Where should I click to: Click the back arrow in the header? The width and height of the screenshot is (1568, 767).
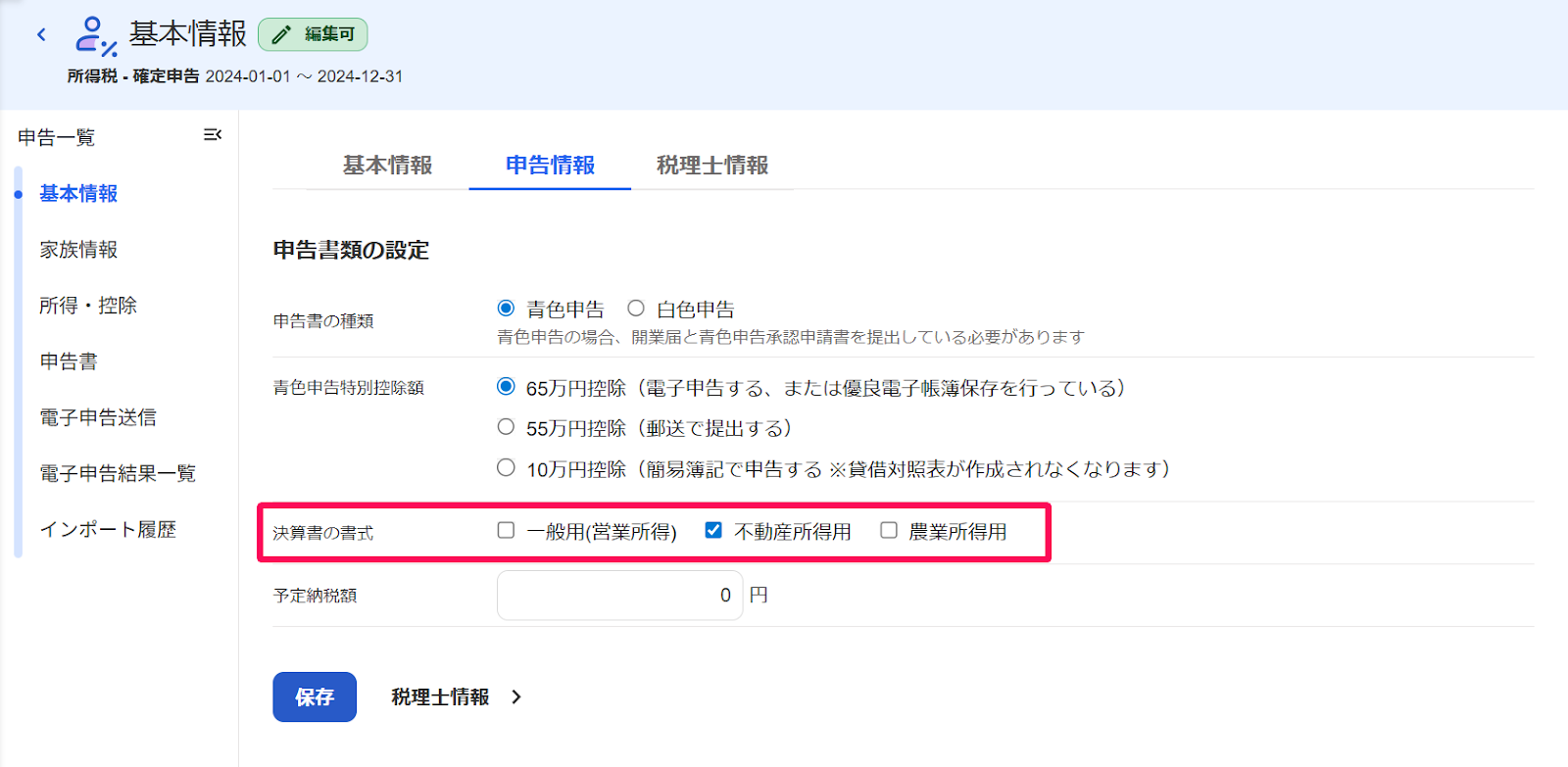click(x=41, y=34)
